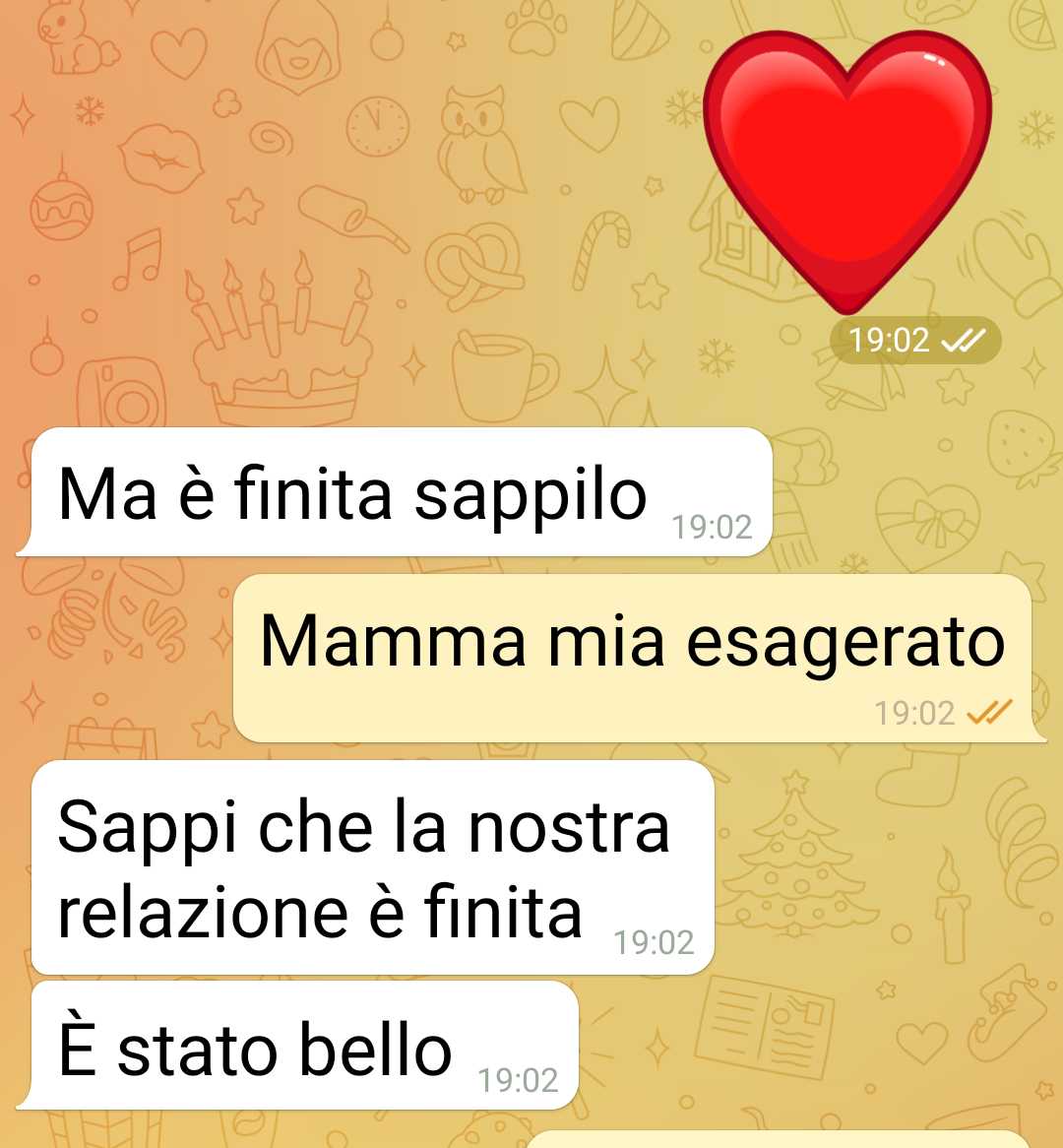Click the timestamp of the "relazione è finita" message
The width and height of the screenshot is (1063, 1148).
point(654,942)
